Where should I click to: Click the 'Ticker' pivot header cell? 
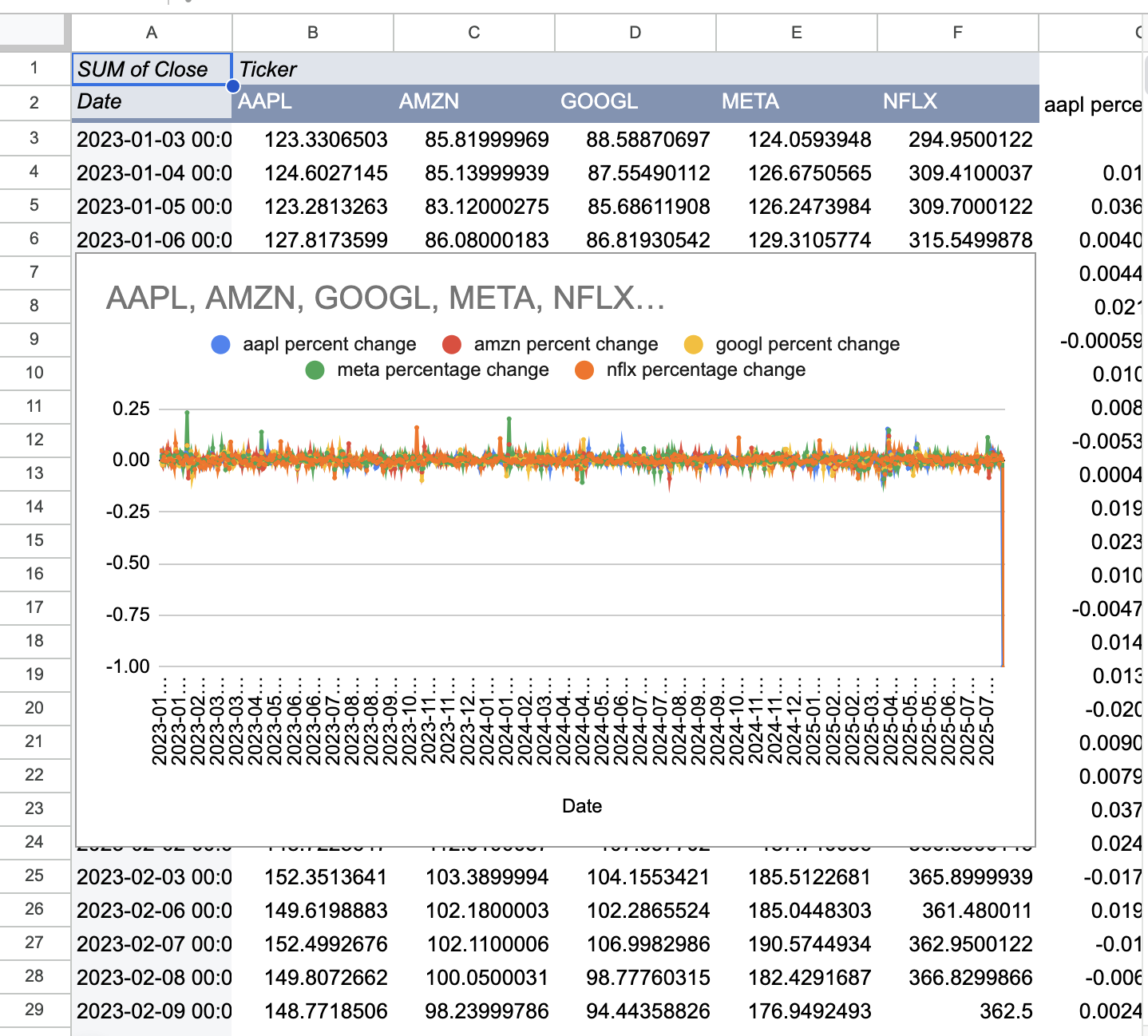pos(312,69)
